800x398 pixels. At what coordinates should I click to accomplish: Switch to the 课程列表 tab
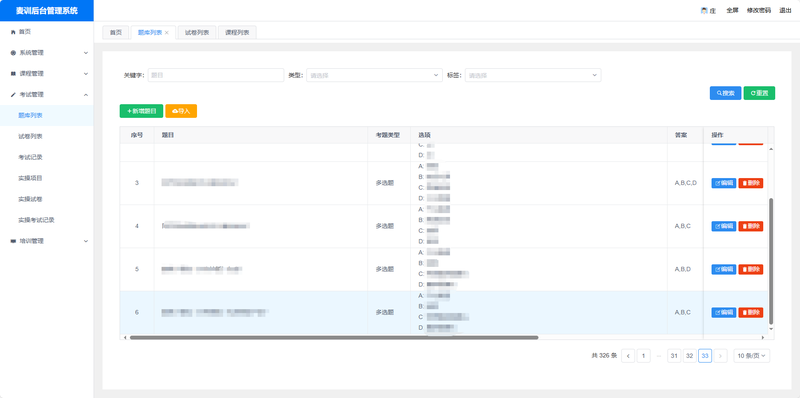tap(237, 32)
